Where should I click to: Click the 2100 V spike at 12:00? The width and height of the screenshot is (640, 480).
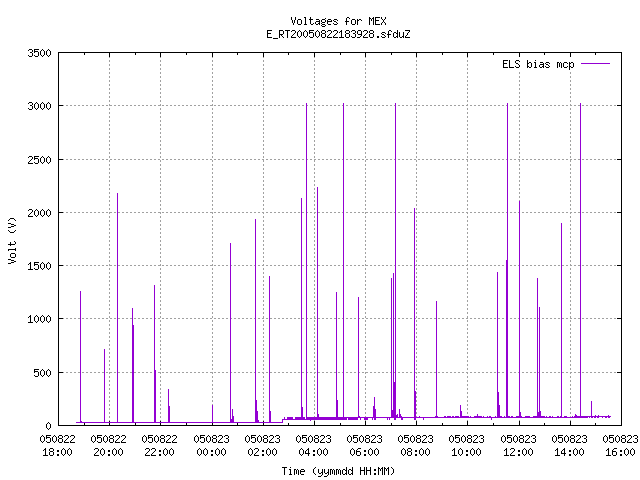tap(520, 309)
